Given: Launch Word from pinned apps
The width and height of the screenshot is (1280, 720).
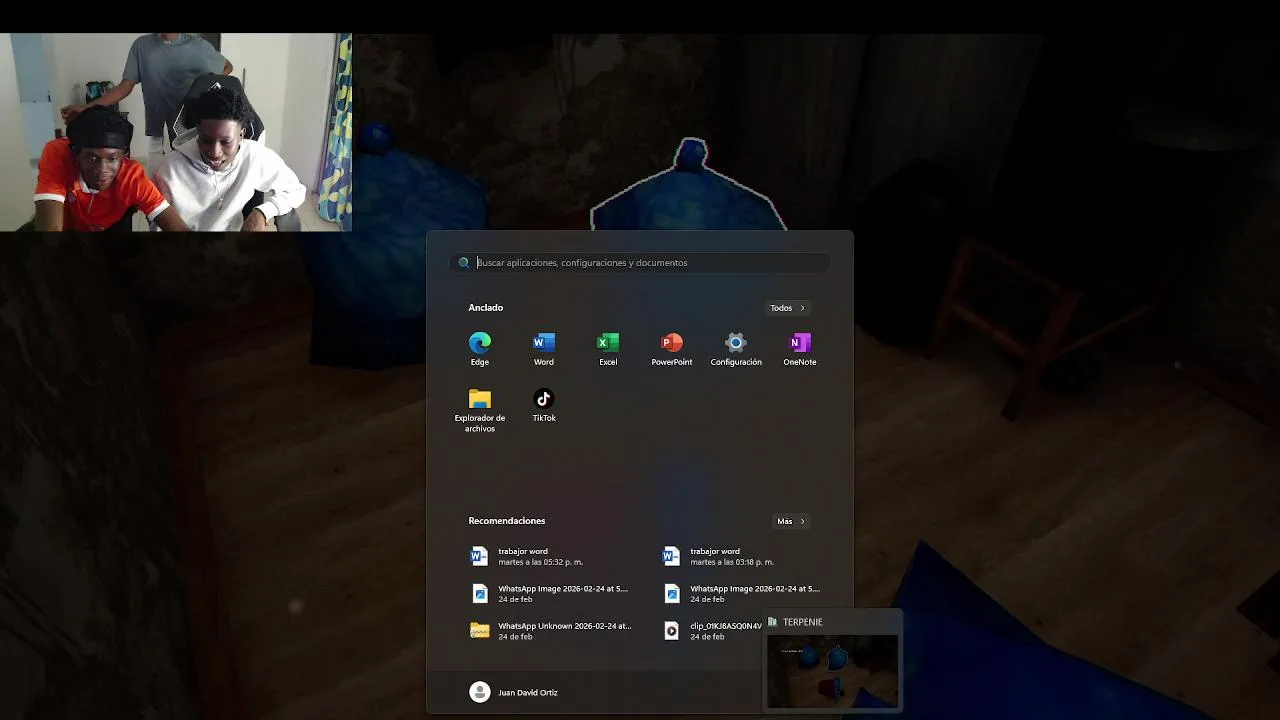Looking at the screenshot, I should 544,348.
